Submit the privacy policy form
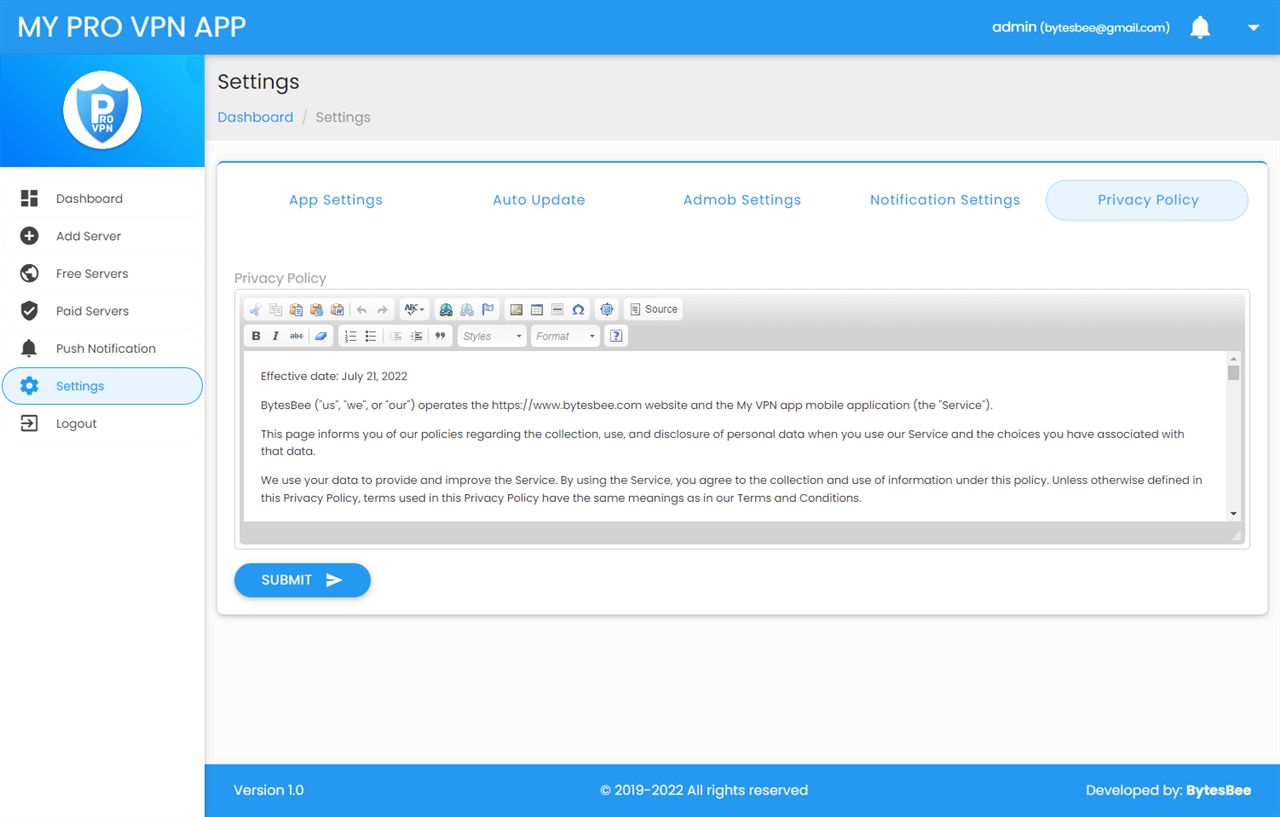1280x817 pixels. (302, 580)
